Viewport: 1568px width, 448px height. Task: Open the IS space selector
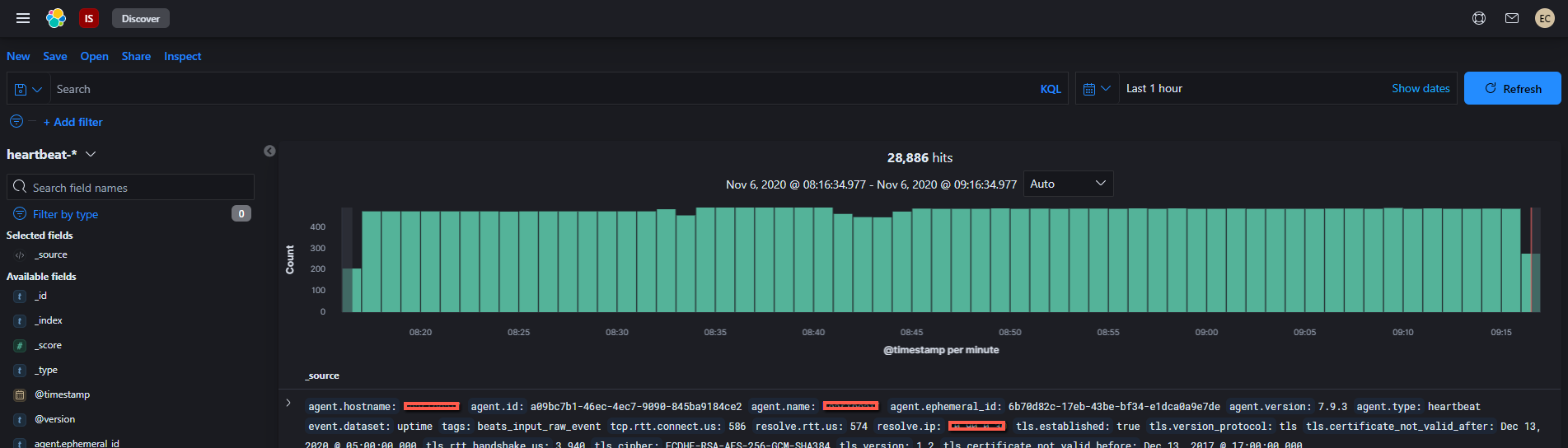[89, 18]
